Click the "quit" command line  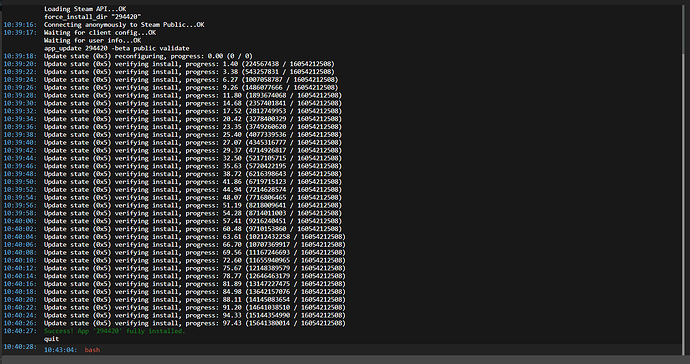(x=51, y=339)
